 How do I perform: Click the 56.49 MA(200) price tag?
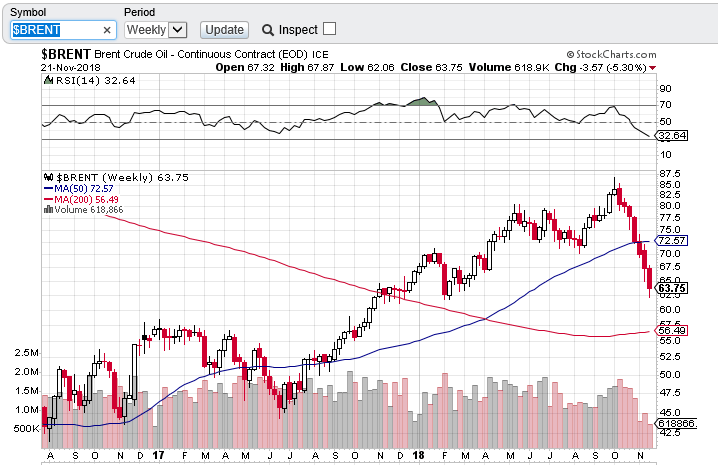(x=671, y=330)
